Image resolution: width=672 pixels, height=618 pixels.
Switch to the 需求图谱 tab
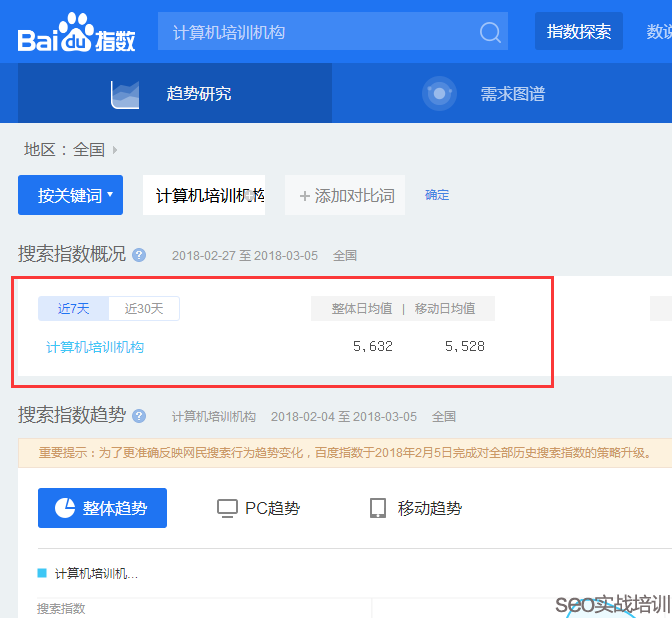[512, 94]
